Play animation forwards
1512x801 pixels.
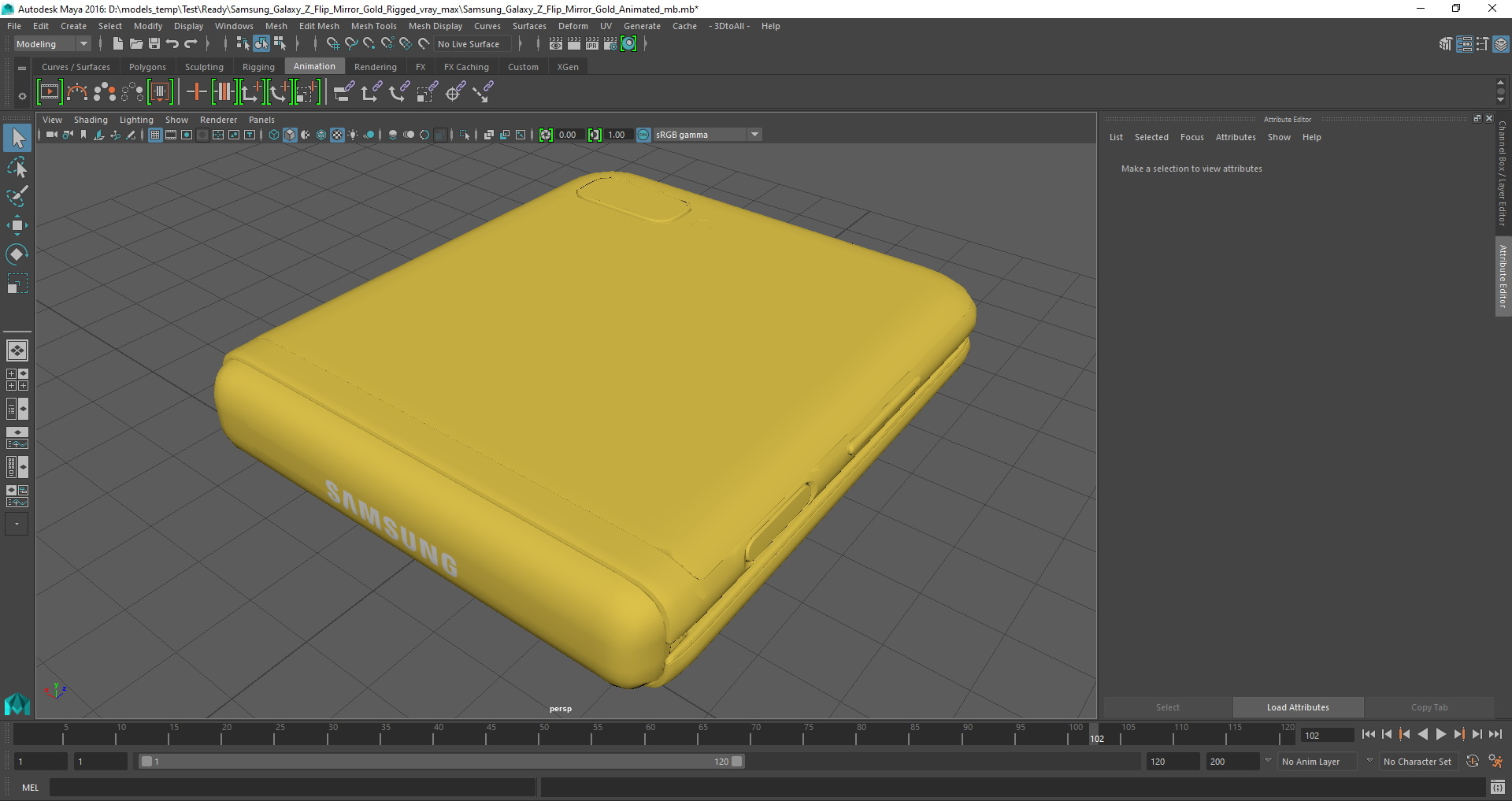pyautogui.click(x=1440, y=734)
